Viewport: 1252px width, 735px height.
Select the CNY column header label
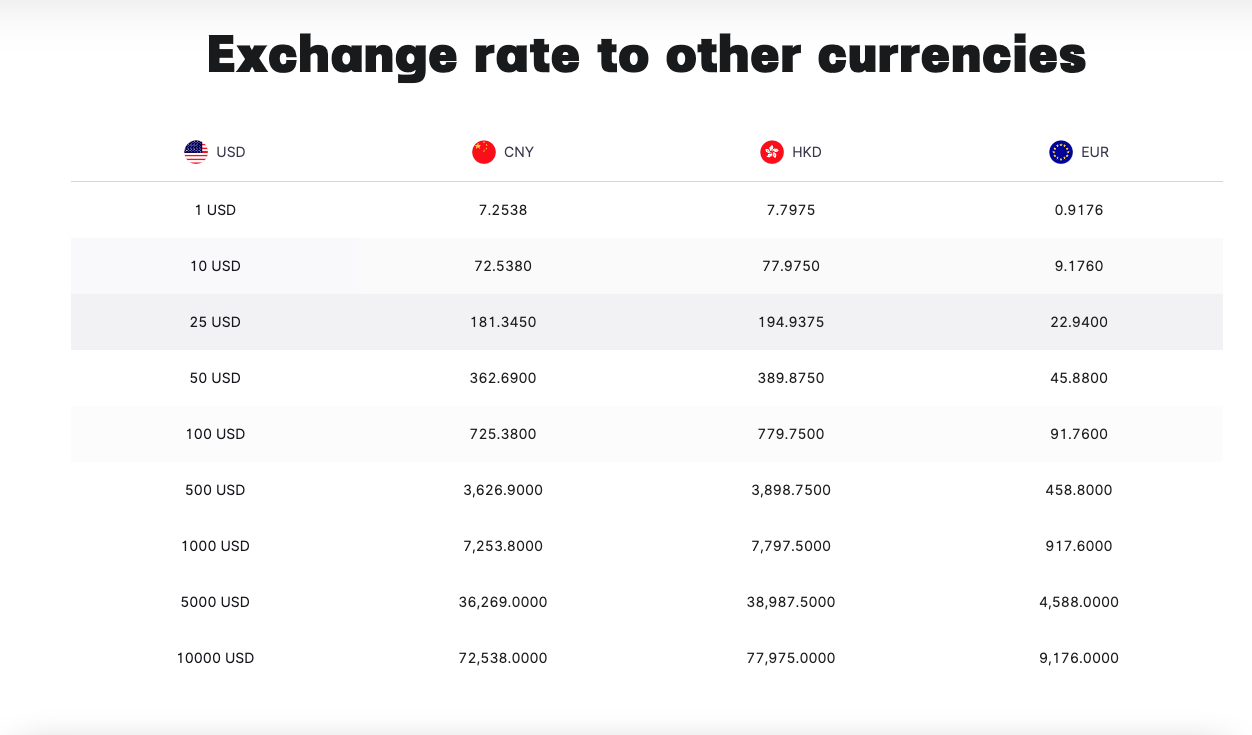(x=519, y=152)
